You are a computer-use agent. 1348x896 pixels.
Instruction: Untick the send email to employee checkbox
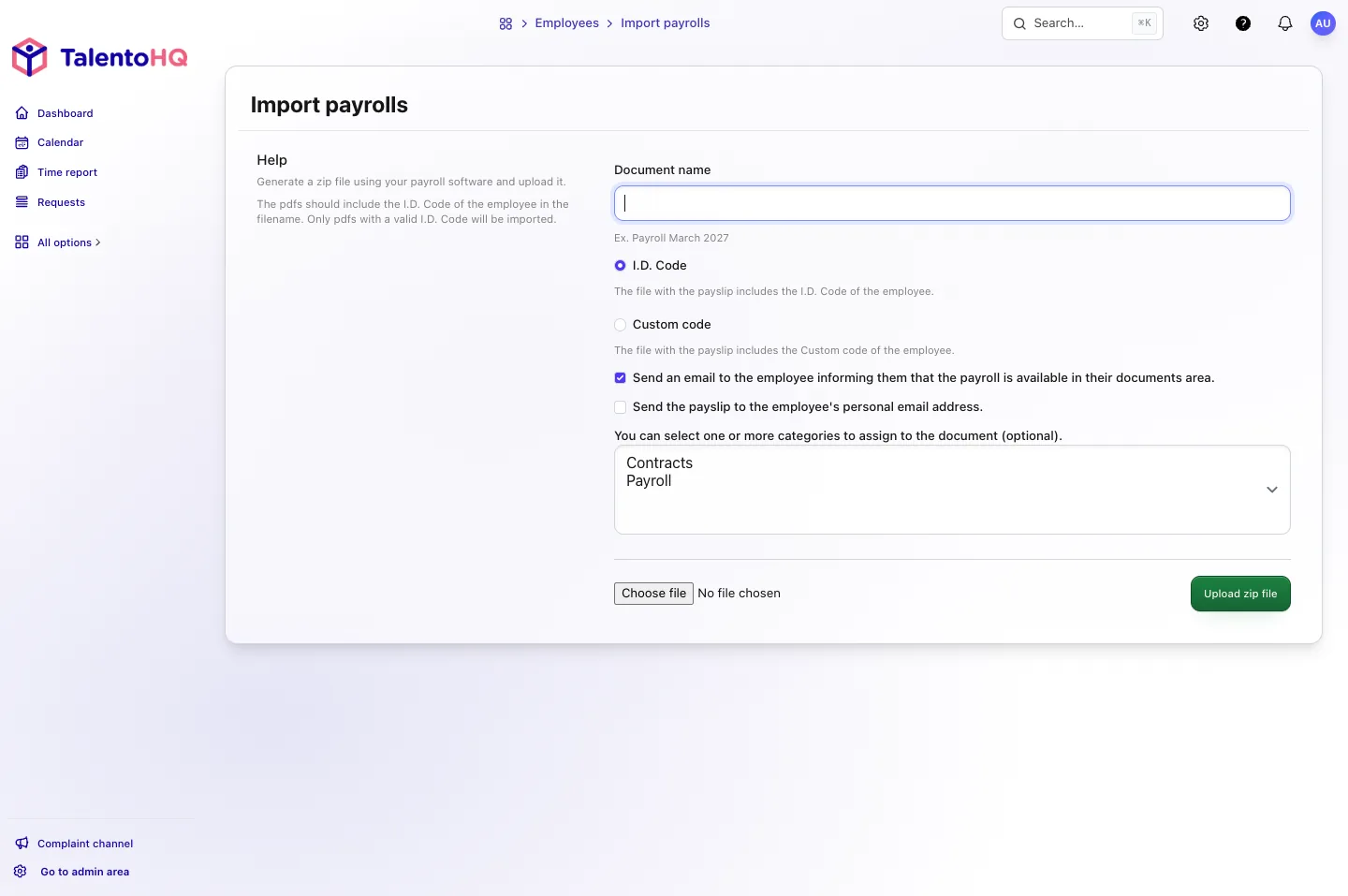pos(620,378)
